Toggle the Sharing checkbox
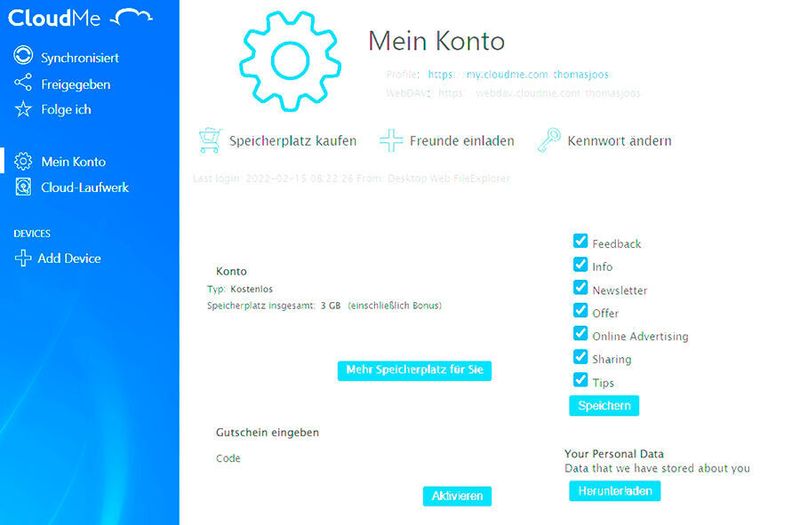This screenshot has height=525, width=800. click(x=580, y=356)
